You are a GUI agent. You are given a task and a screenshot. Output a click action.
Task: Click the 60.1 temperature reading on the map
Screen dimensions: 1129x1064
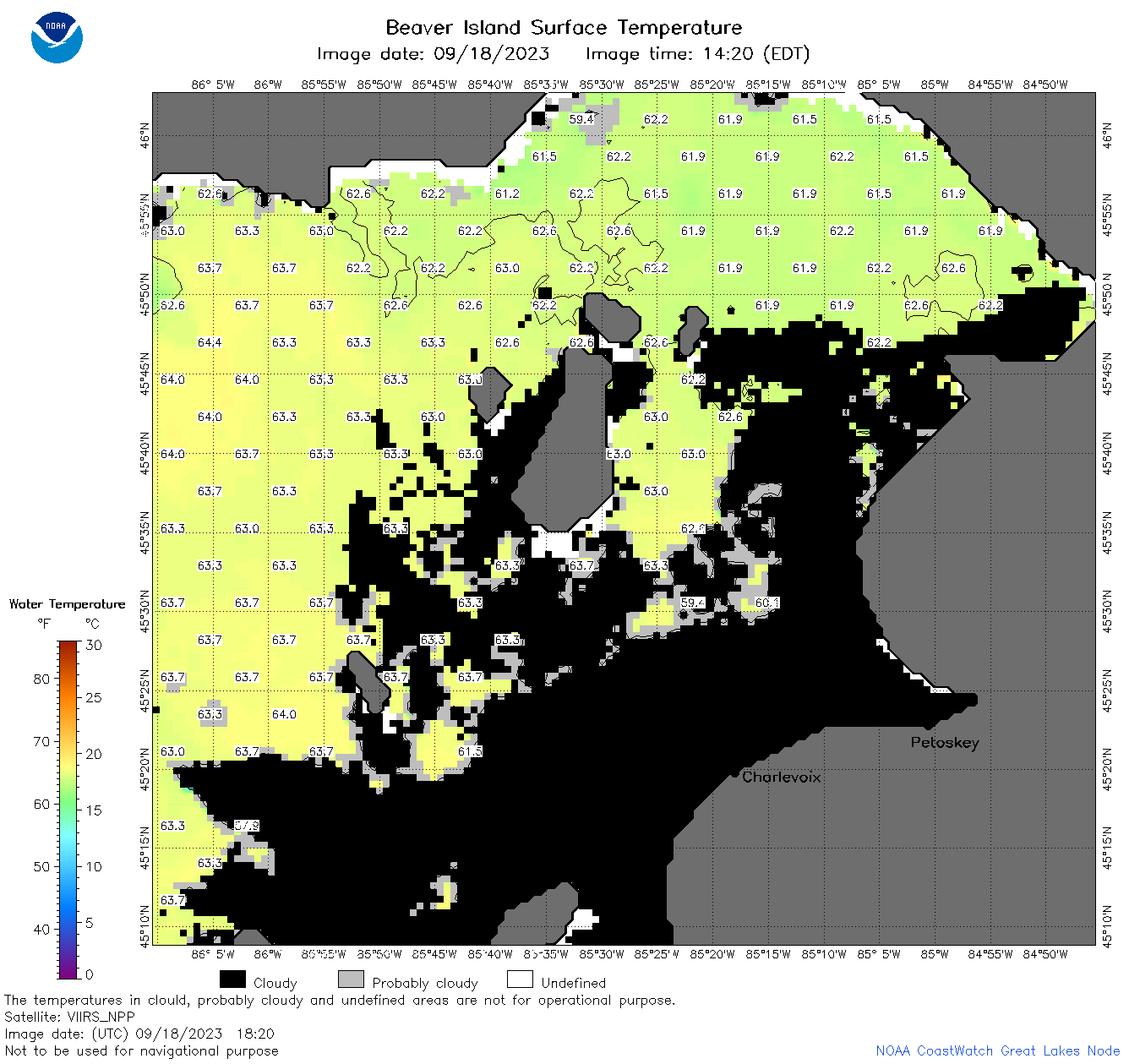click(767, 603)
